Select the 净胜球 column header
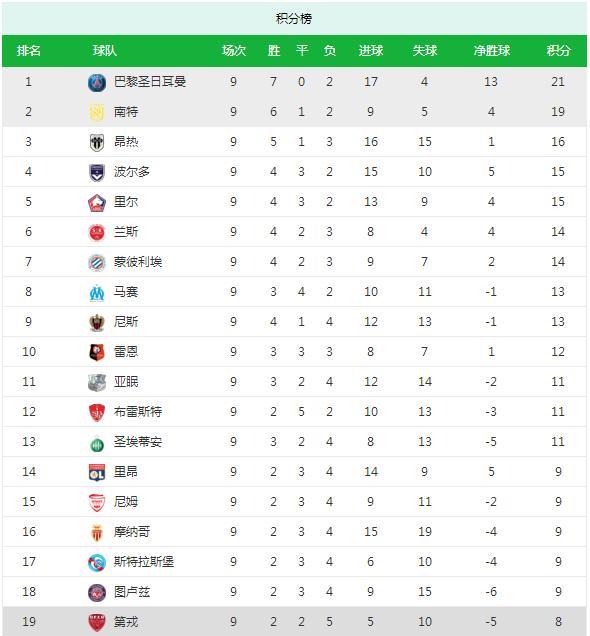Image resolution: width=590 pixels, height=636 pixels. point(491,51)
